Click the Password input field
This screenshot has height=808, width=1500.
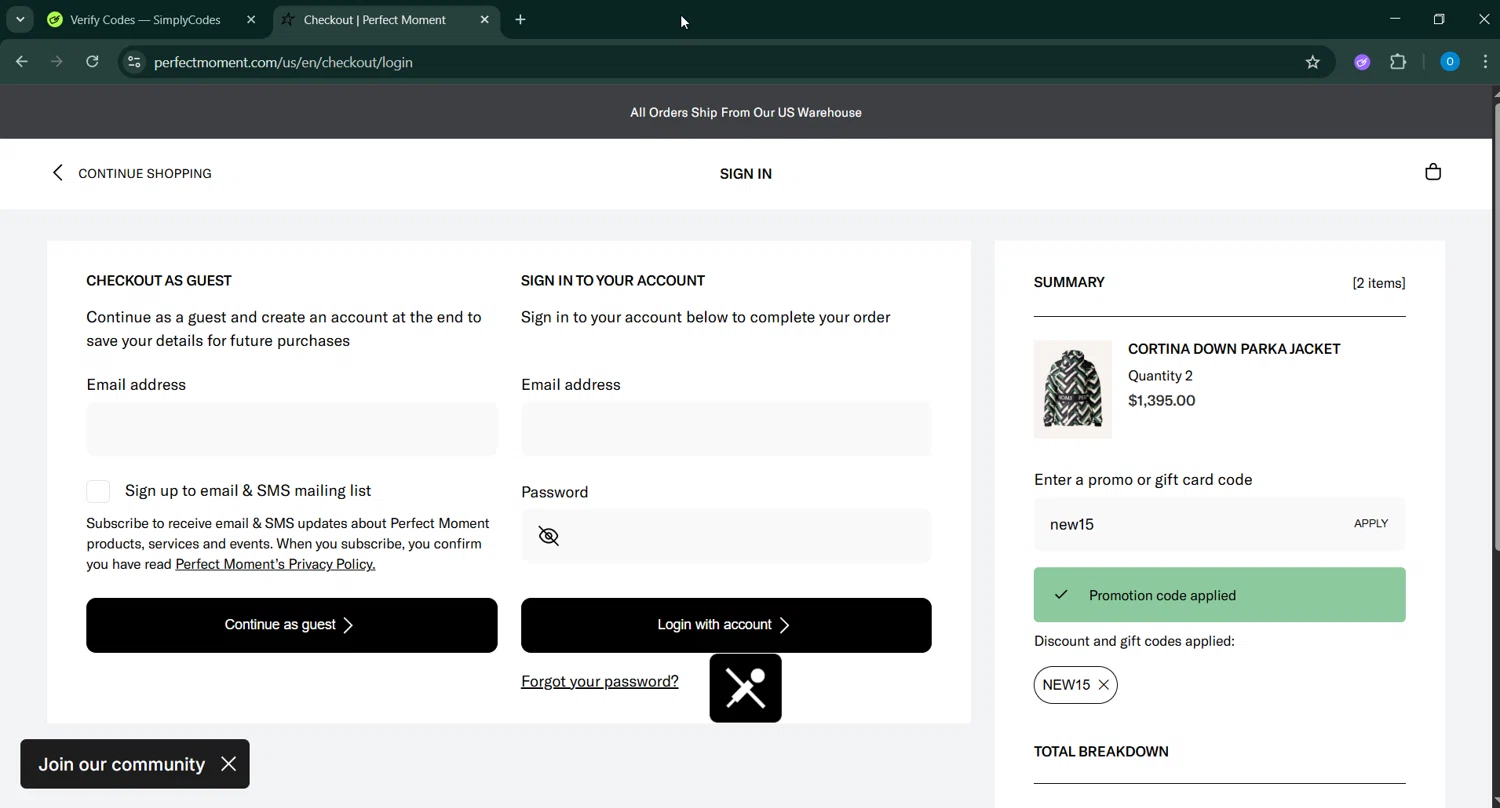[x=726, y=536]
